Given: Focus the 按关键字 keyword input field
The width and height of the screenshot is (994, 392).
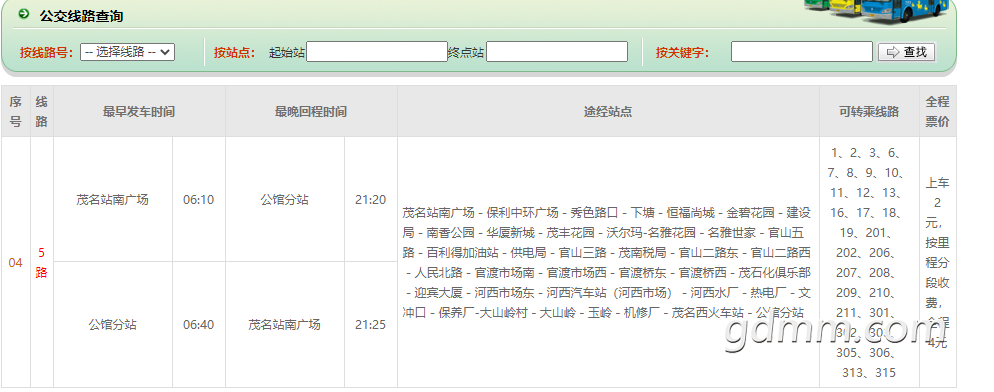Looking at the screenshot, I should pyautogui.click(x=802, y=52).
